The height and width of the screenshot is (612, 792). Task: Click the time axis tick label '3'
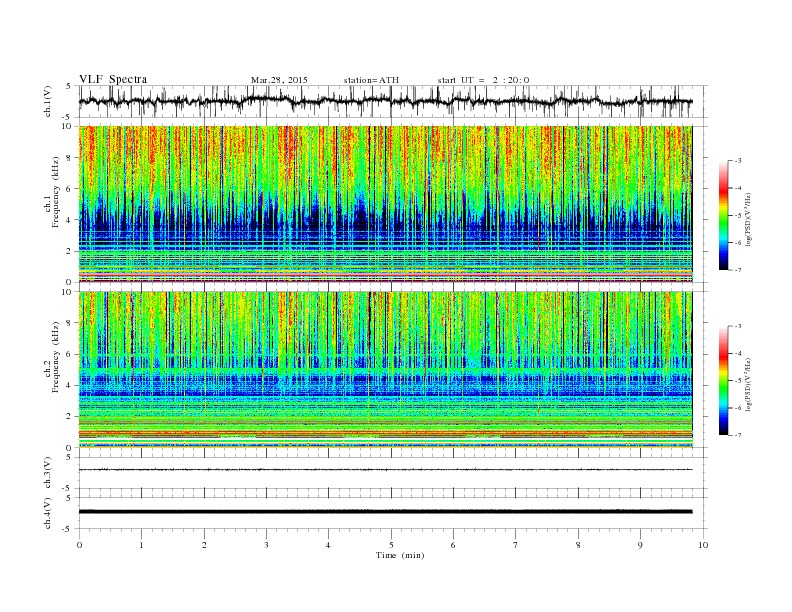(266, 545)
